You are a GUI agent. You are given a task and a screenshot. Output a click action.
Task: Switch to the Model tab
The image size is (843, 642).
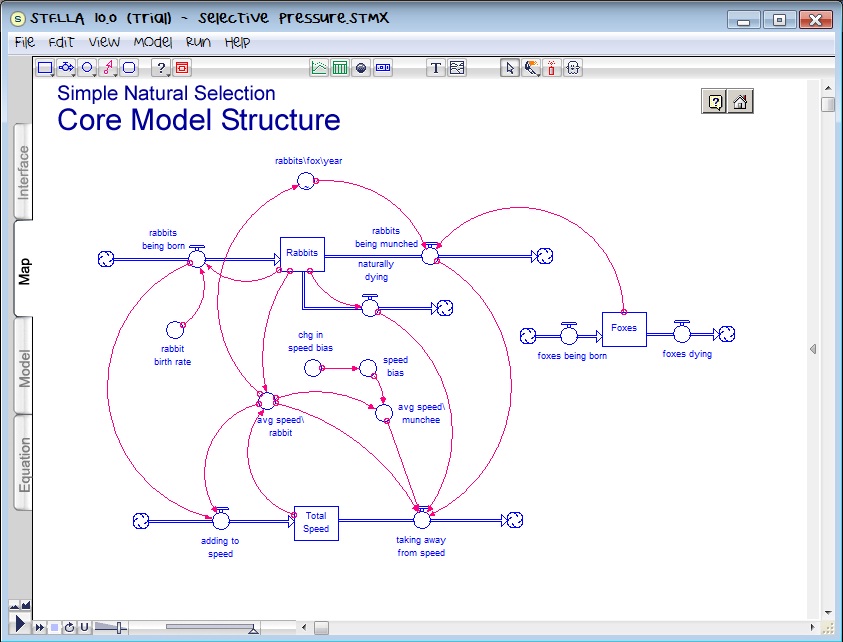tap(24, 365)
